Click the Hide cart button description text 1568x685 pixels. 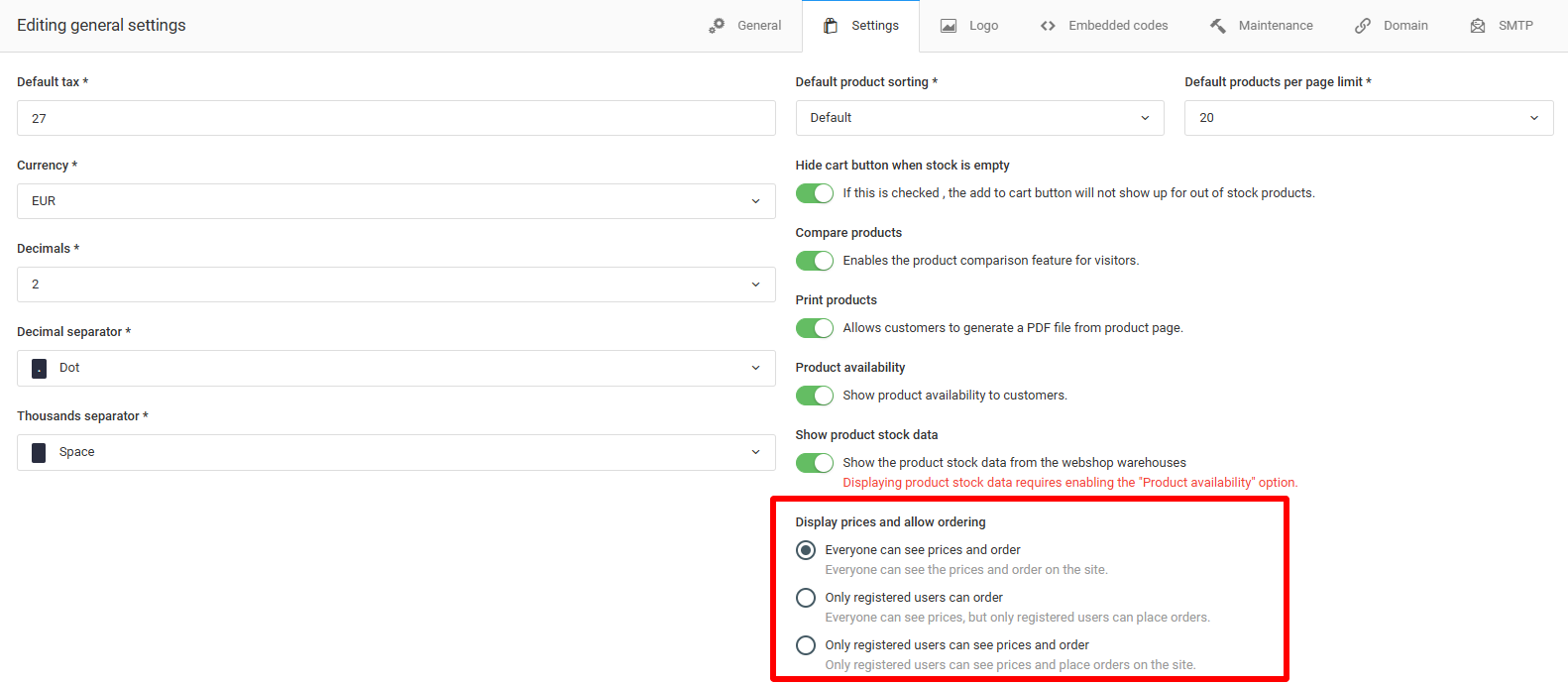[x=1079, y=193]
